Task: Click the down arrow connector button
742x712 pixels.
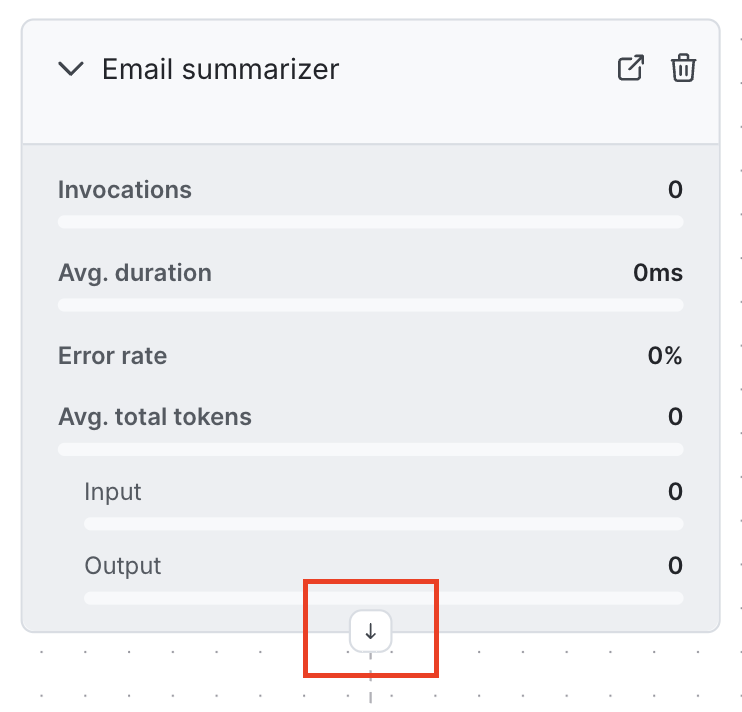Action: (370, 631)
